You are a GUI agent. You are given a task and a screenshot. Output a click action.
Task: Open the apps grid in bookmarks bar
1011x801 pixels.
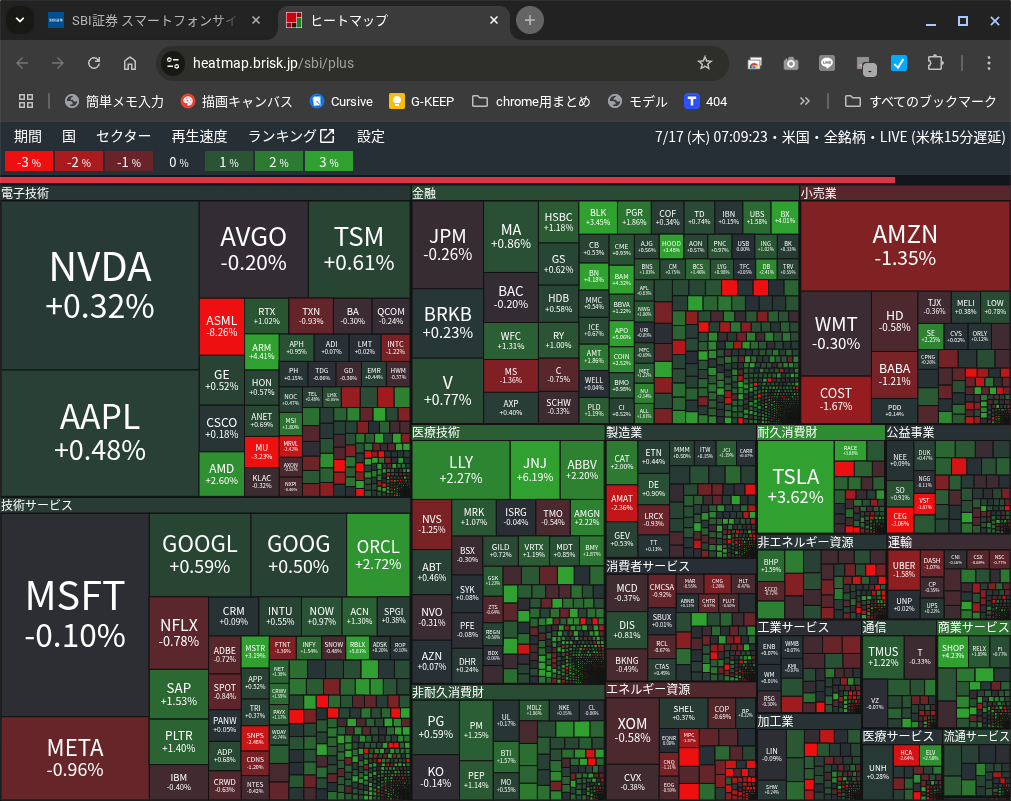click(26, 101)
